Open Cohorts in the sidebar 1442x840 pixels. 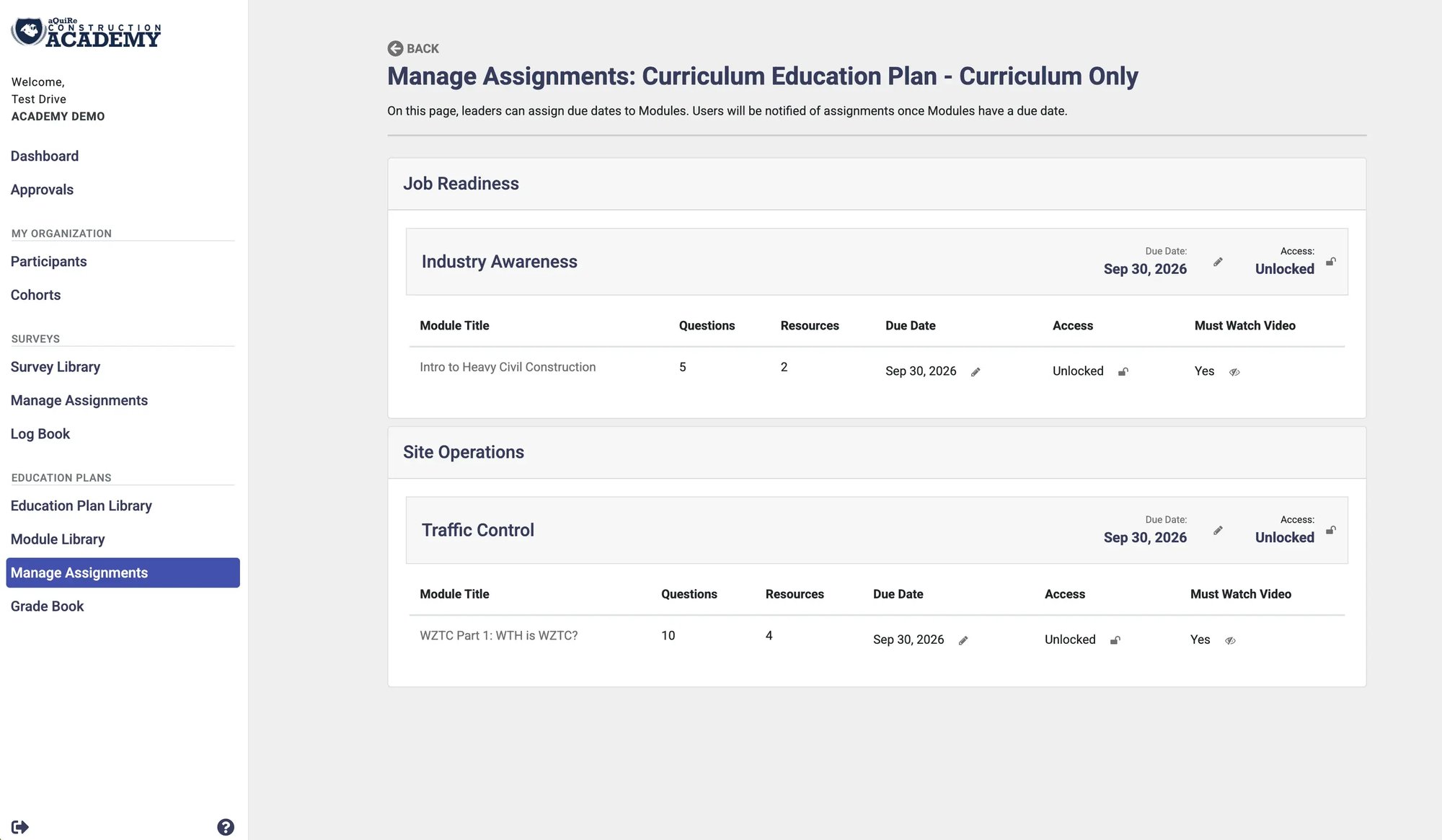(35, 295)
